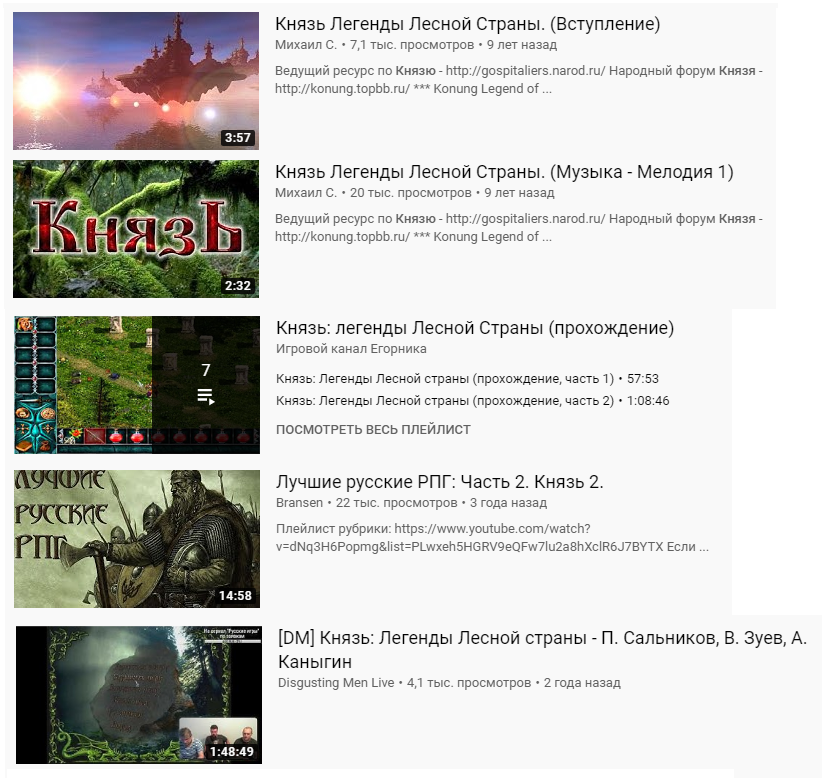
Task: Open the '[DM] Князь: Легенды Лесной страны' video title
Action: point(543,649)
